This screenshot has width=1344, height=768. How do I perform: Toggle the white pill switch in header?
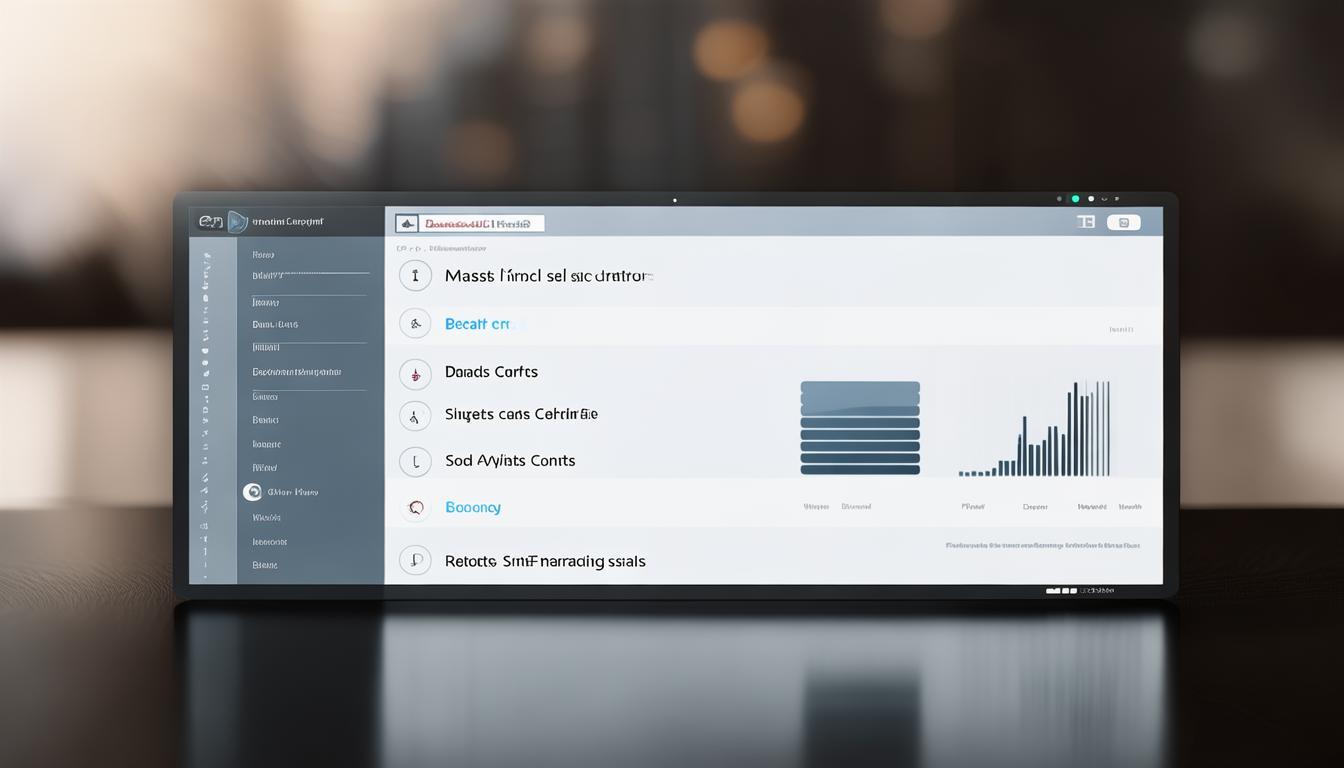pyautogui.click(x=1123, y=222)
